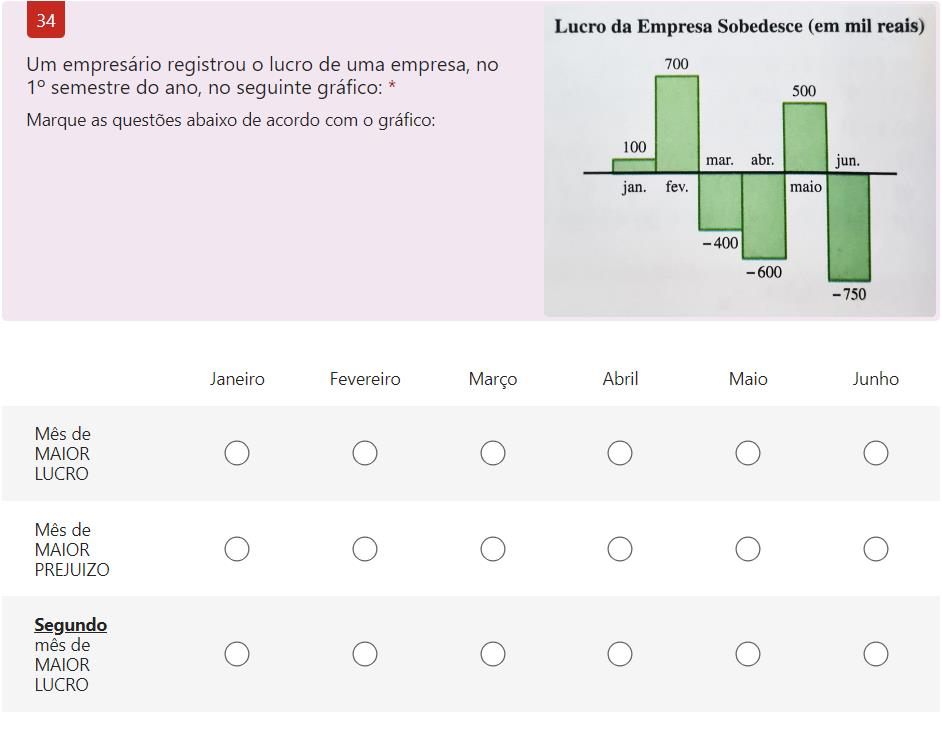The height and width of the screenshot is (730, 942).
Task: Mark Fevereiro for Segundo mês de MAIOR LUCRO
Action: click(365, 654)
